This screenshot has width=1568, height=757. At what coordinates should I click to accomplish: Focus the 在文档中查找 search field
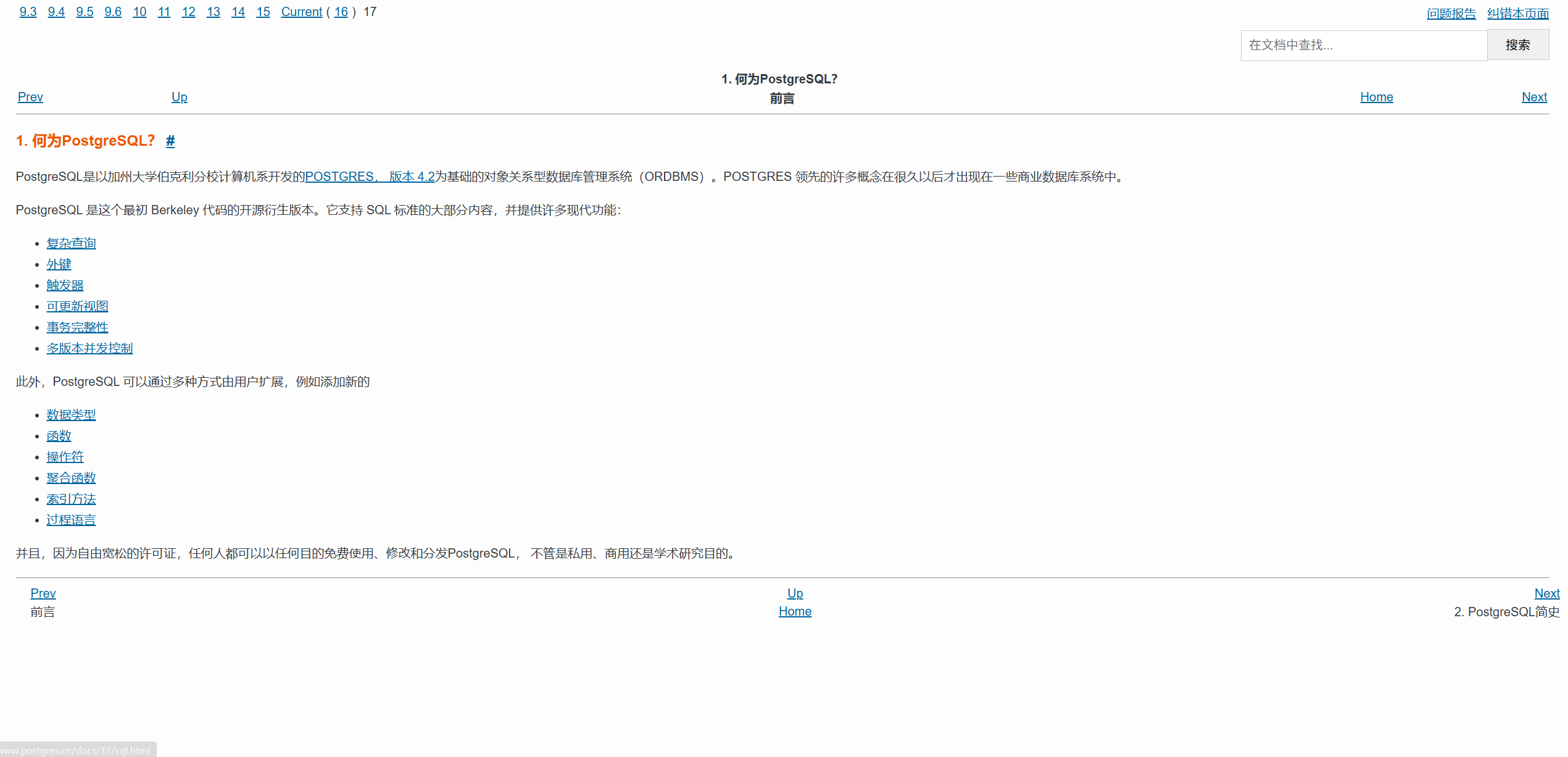tap(1364, 45)
